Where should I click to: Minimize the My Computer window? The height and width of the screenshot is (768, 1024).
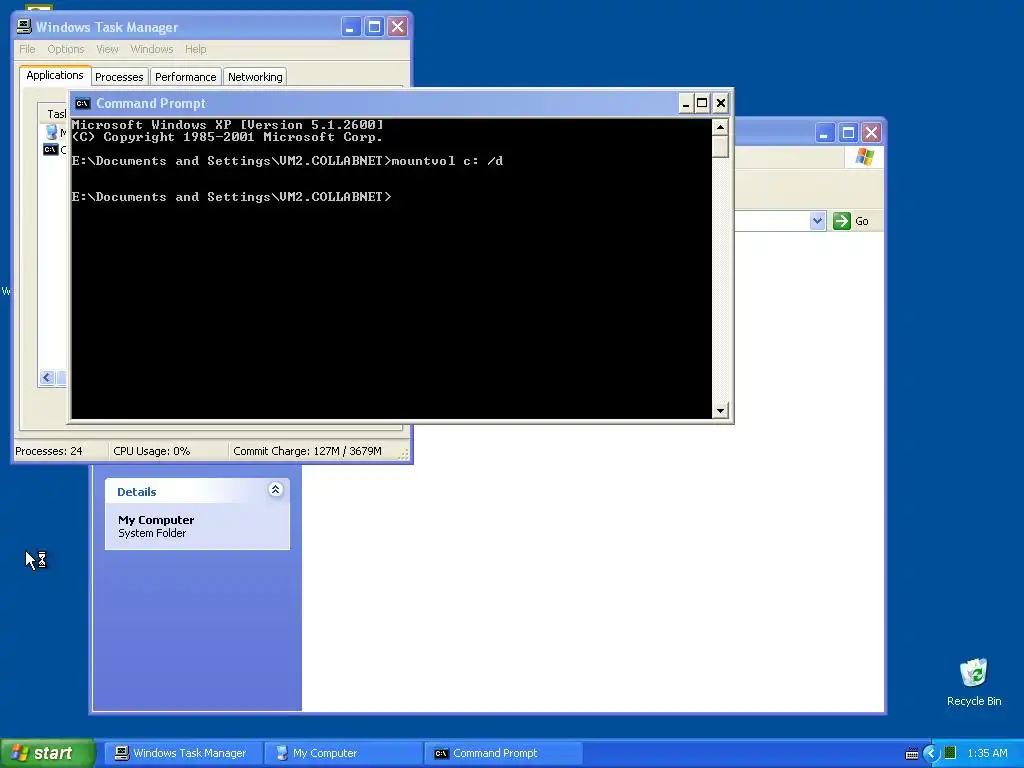(x=825, y=133)
